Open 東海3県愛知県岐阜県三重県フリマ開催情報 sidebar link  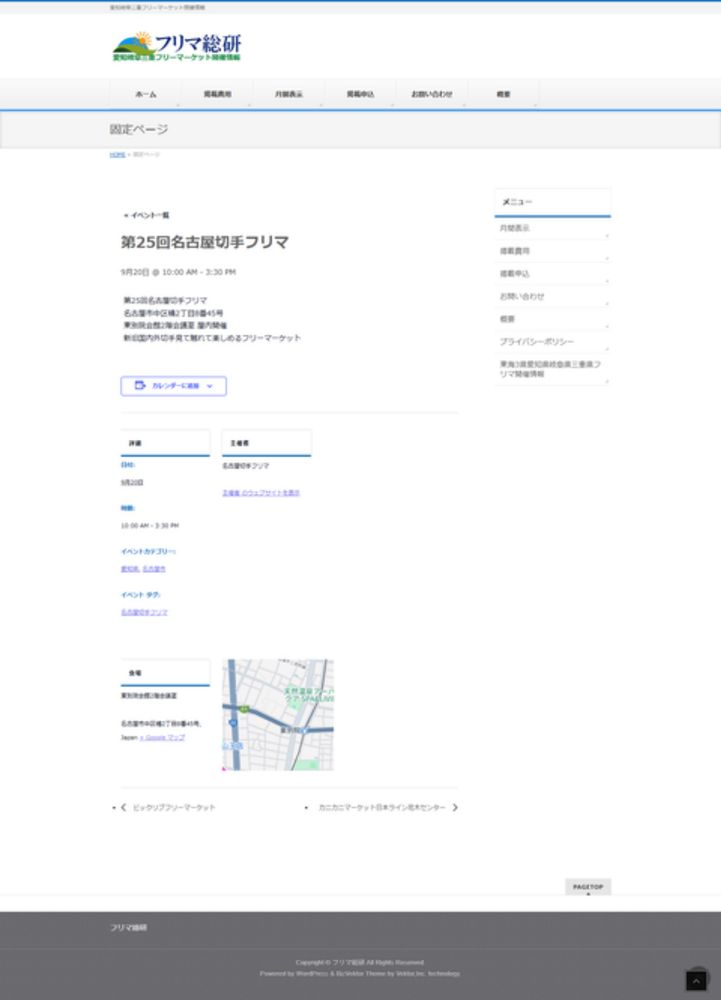(x=552, y=369)
